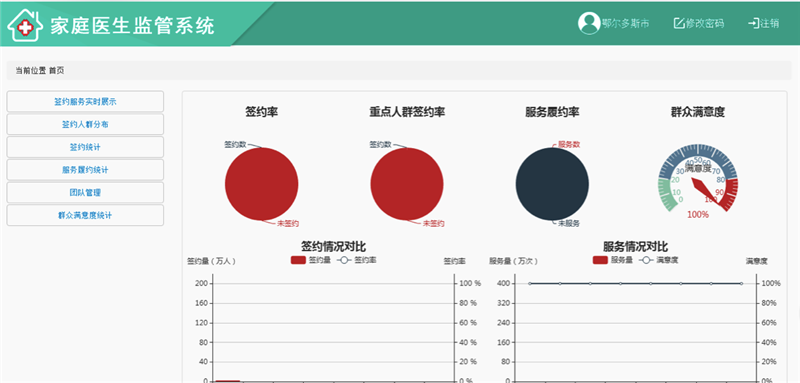Click the 服务情况对比 chart title

635,247
